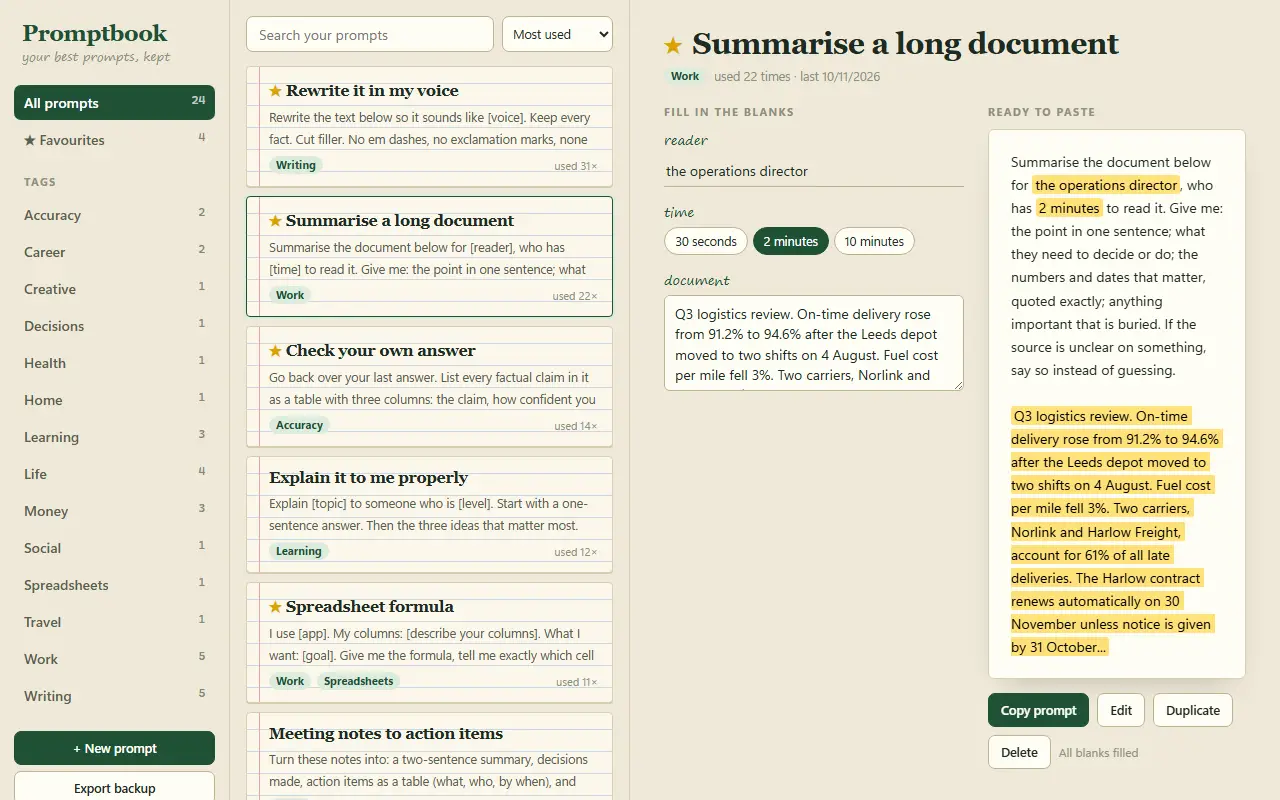Select the 10 minutes time option
This screenshot has width=1280, height=800.
pos(874,241)
